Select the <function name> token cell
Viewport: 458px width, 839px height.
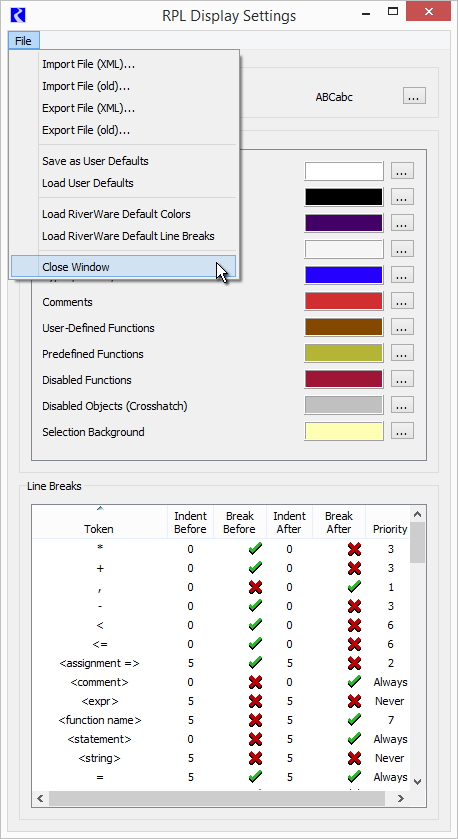(100, 720)
